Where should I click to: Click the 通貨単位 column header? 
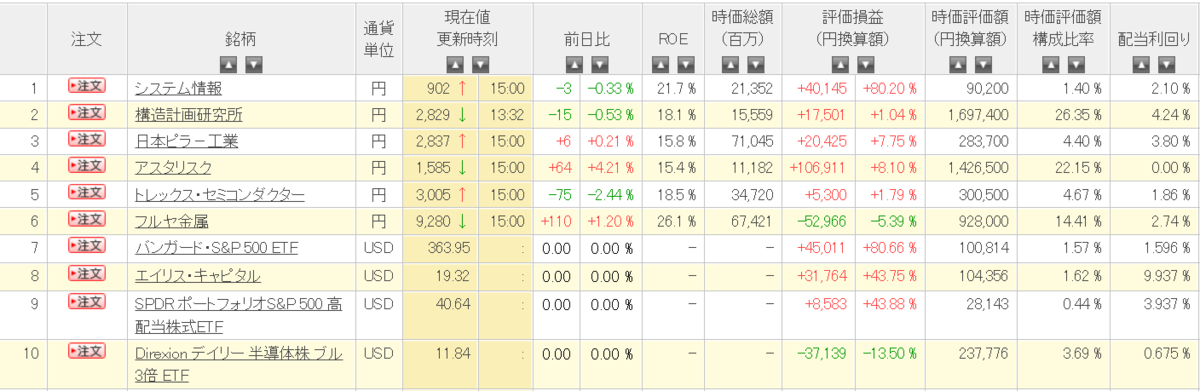[378, 39]
